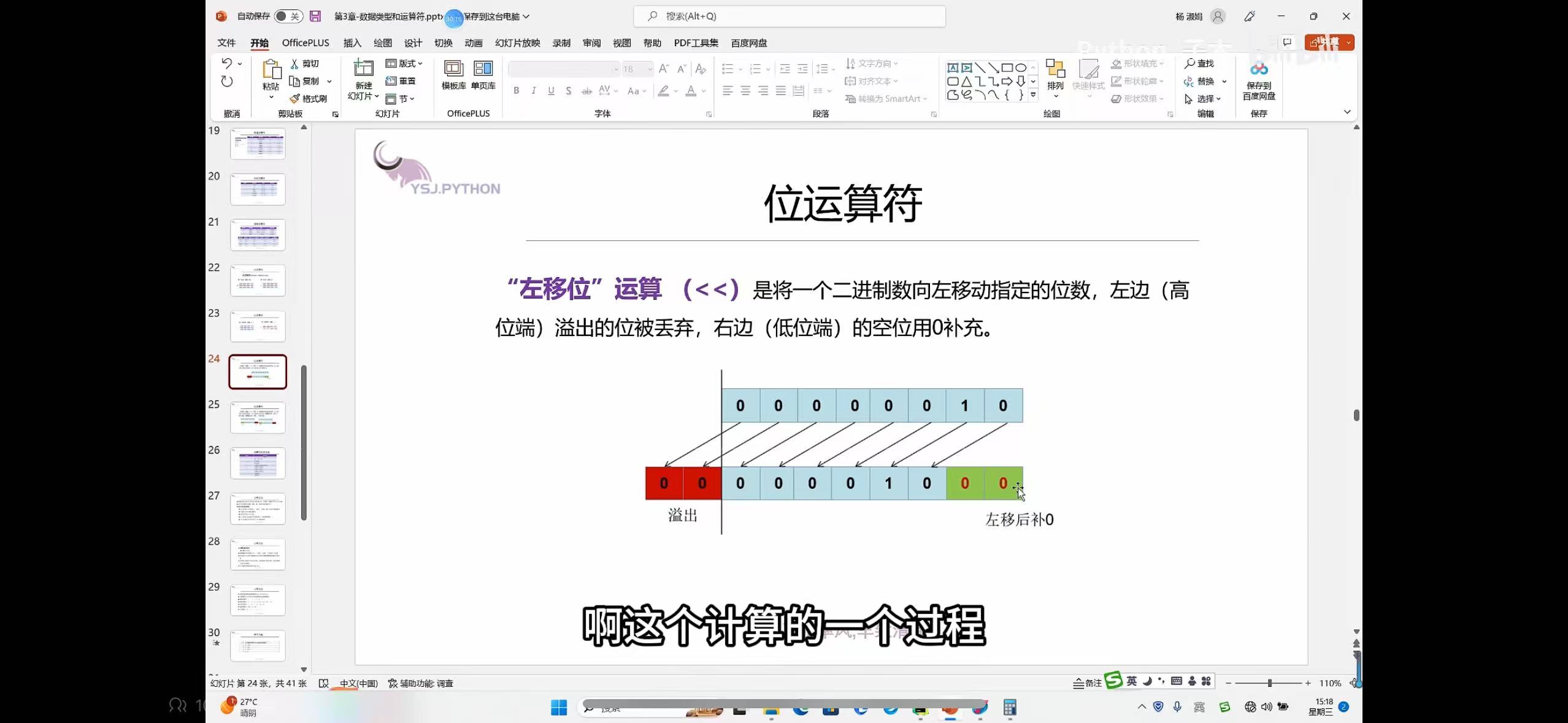Toggle the AutoSave switch
This screenshot has width=1568, height=723.
288,17
